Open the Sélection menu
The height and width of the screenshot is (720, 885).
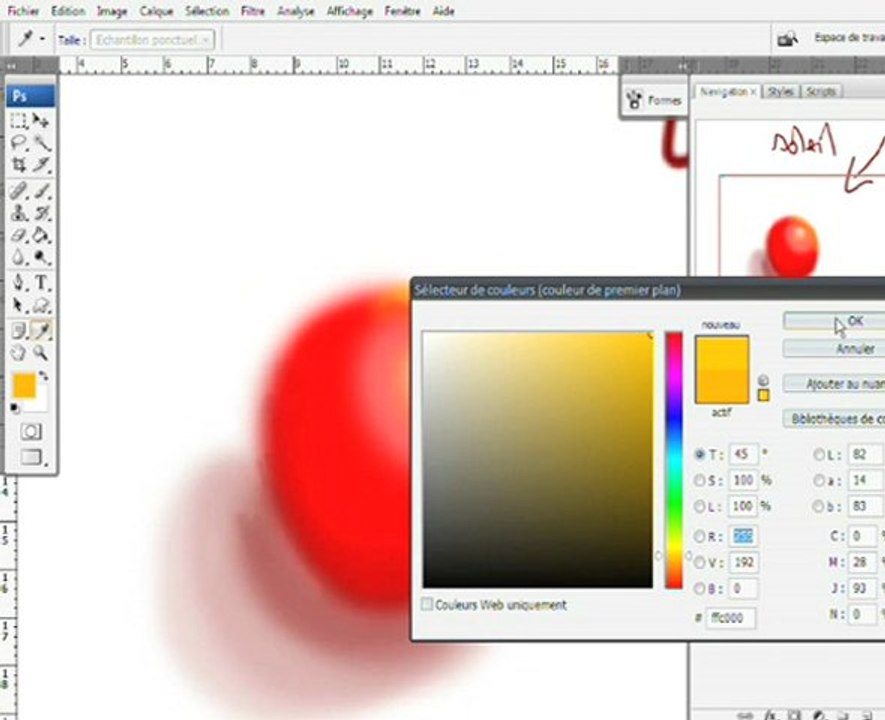point(207,11)
